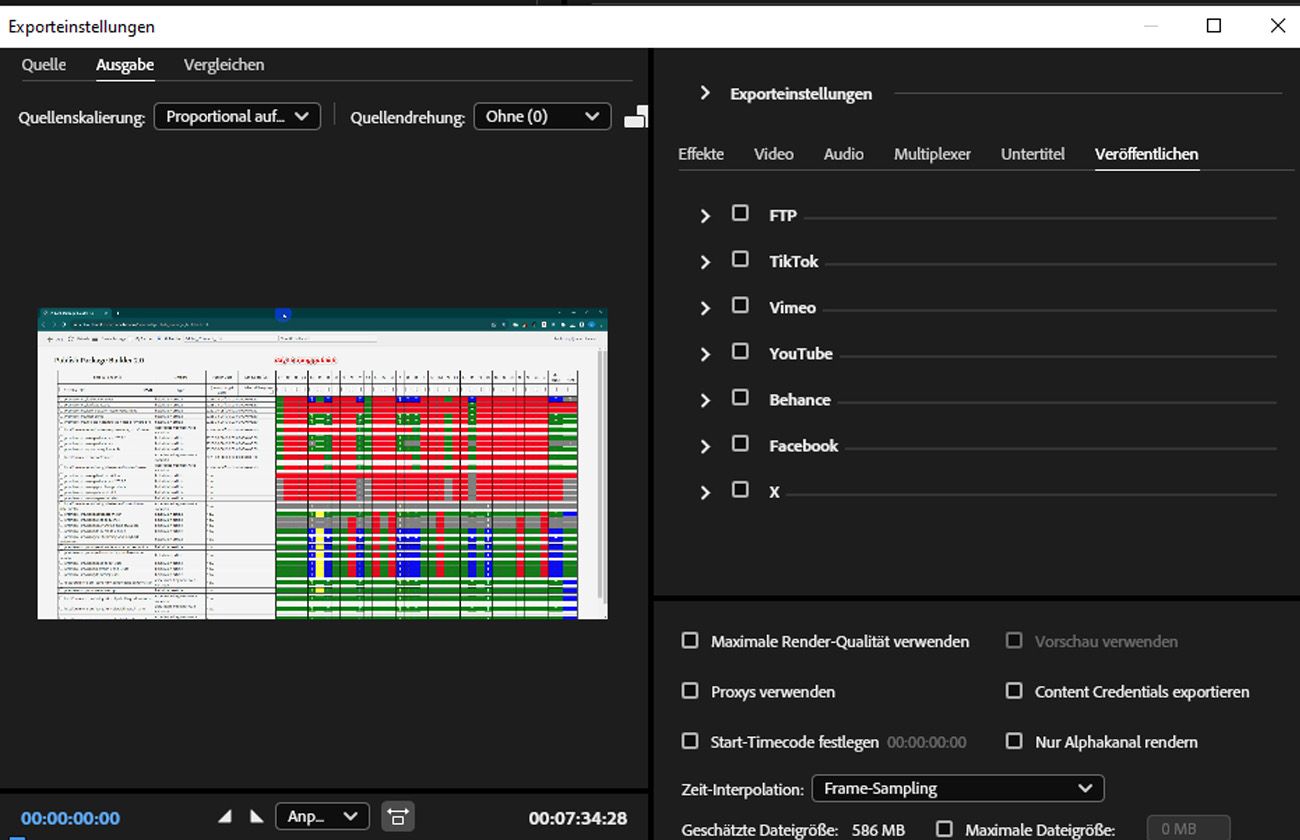
Task: Switch to the Multiplexer tab
Action: pos(932,154)
